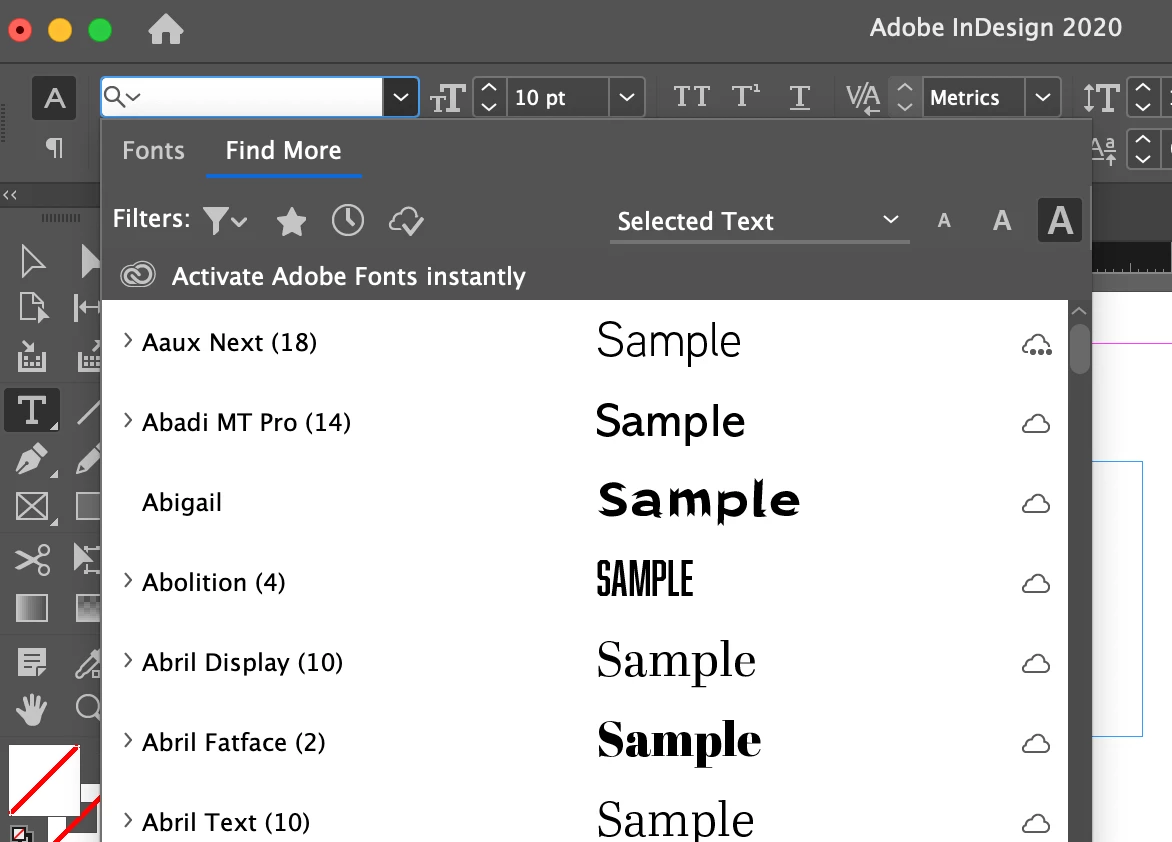Viewport: 1172px width, 842px height.
Task: Select the Hand tool
Action: point(31,709)
